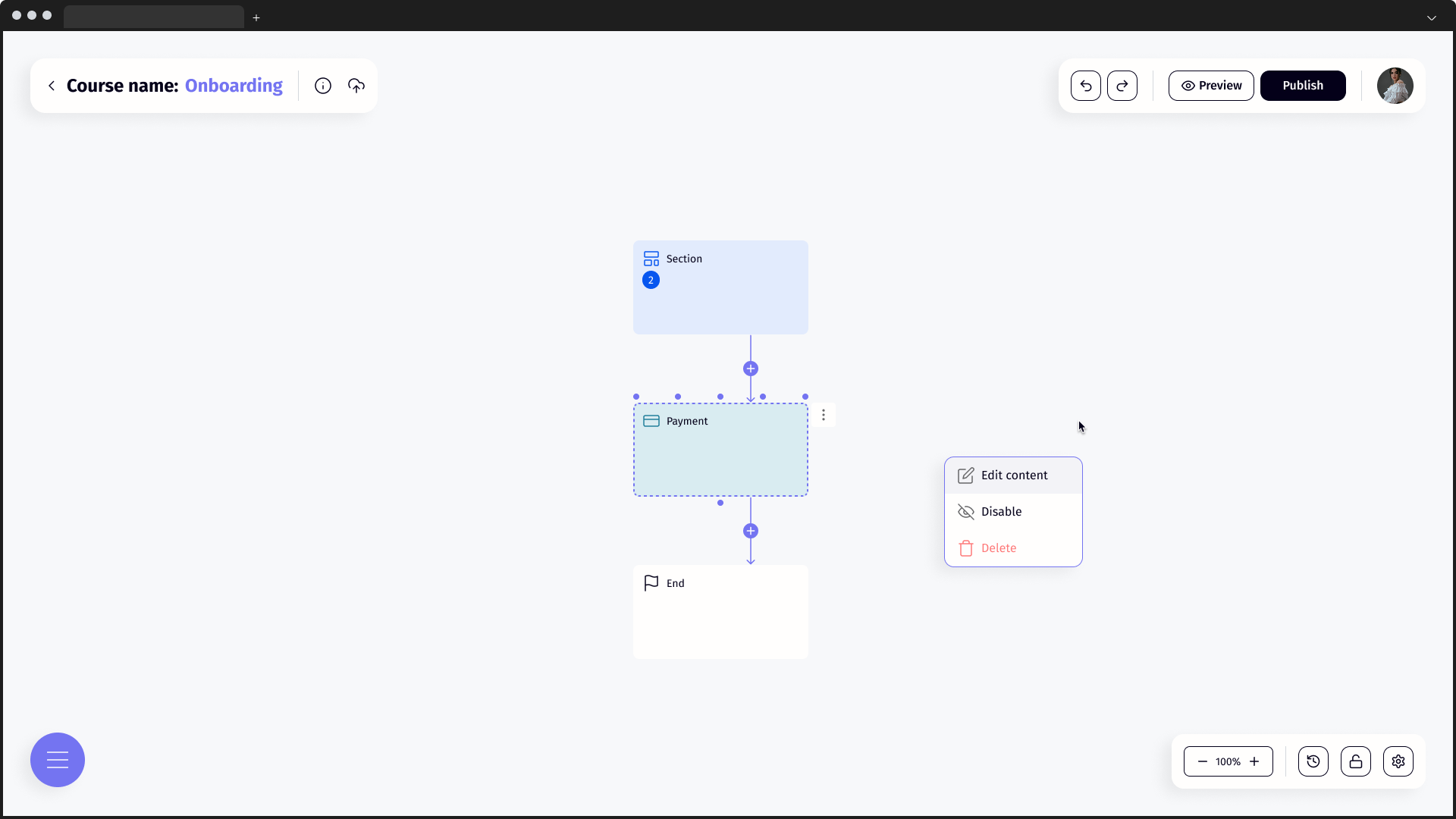Toggle the canvas lock icon

click(1355, 761)
